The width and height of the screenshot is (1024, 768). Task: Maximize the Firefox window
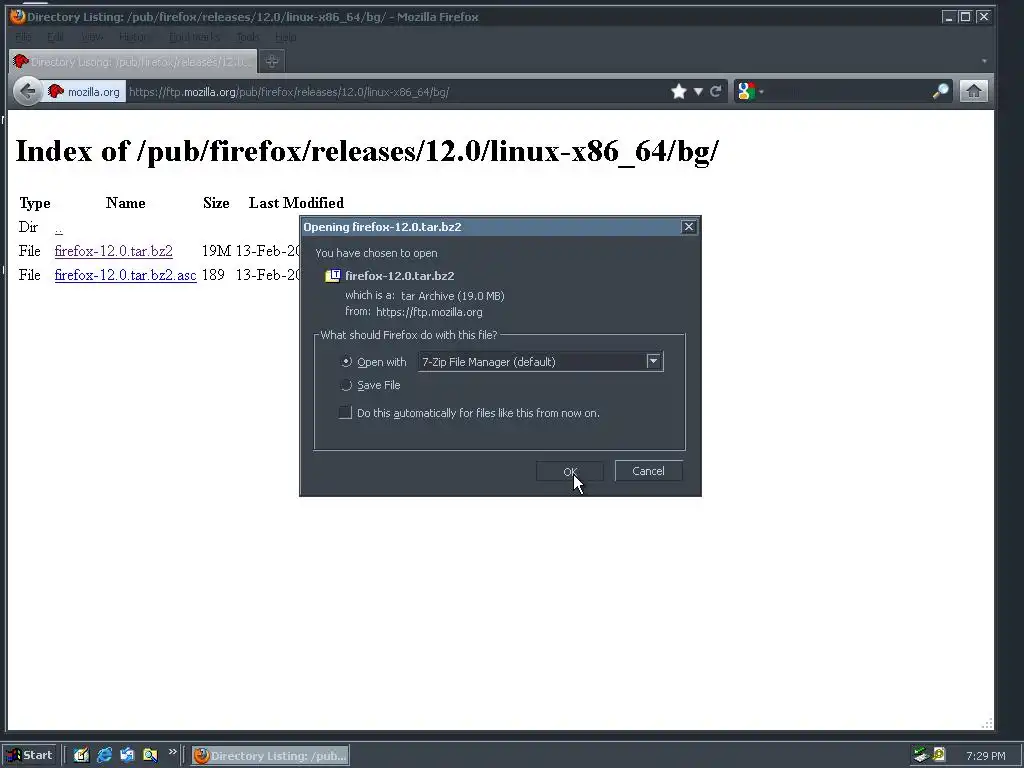[x=965, y=17]
